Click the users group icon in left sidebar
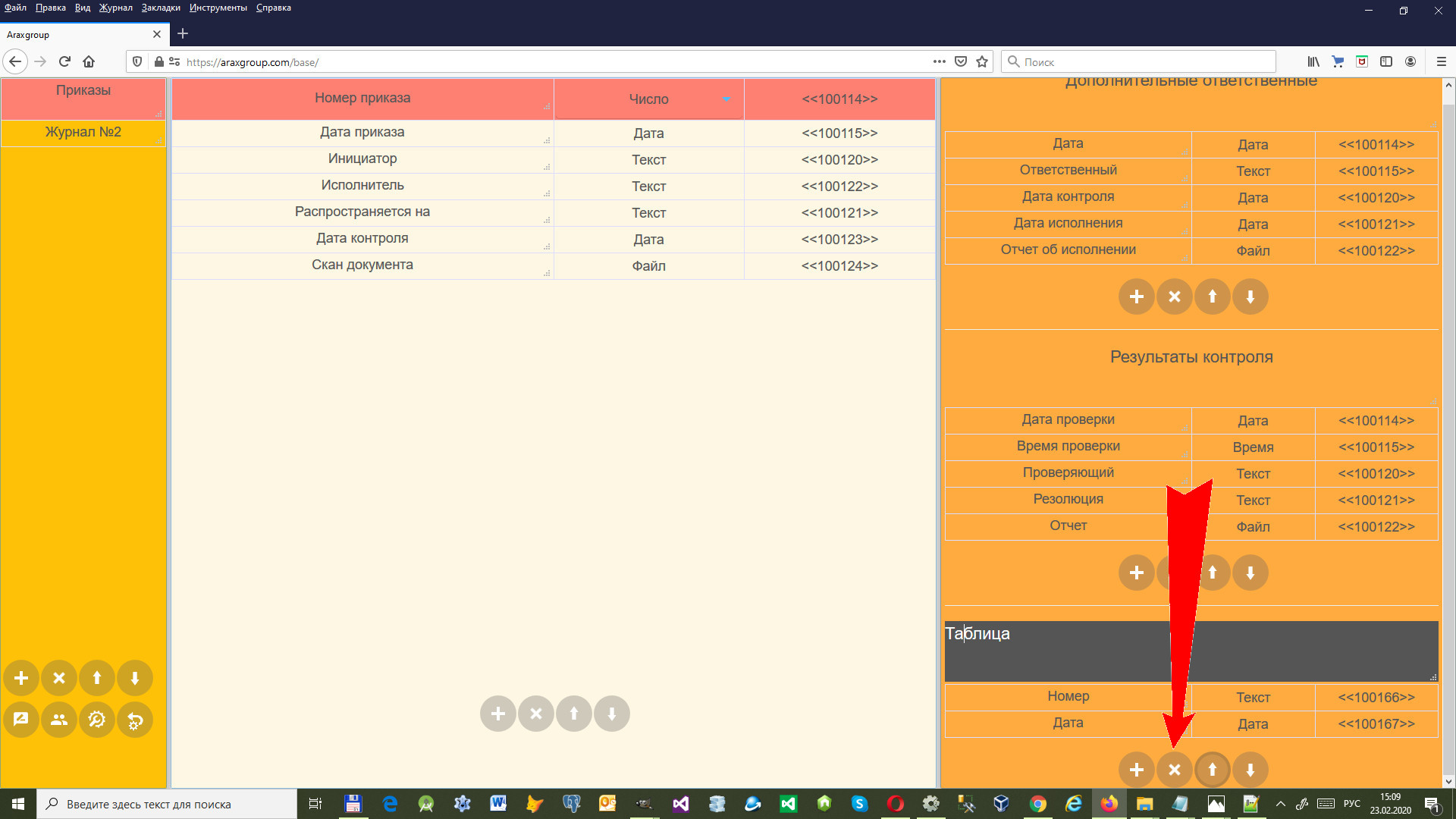Screen dimensions: 1456x819 59,720
